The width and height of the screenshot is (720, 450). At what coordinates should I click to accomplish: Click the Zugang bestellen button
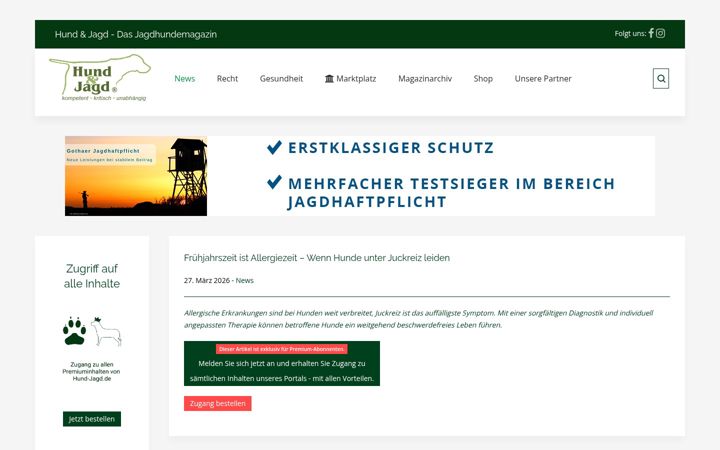[218, 403]
